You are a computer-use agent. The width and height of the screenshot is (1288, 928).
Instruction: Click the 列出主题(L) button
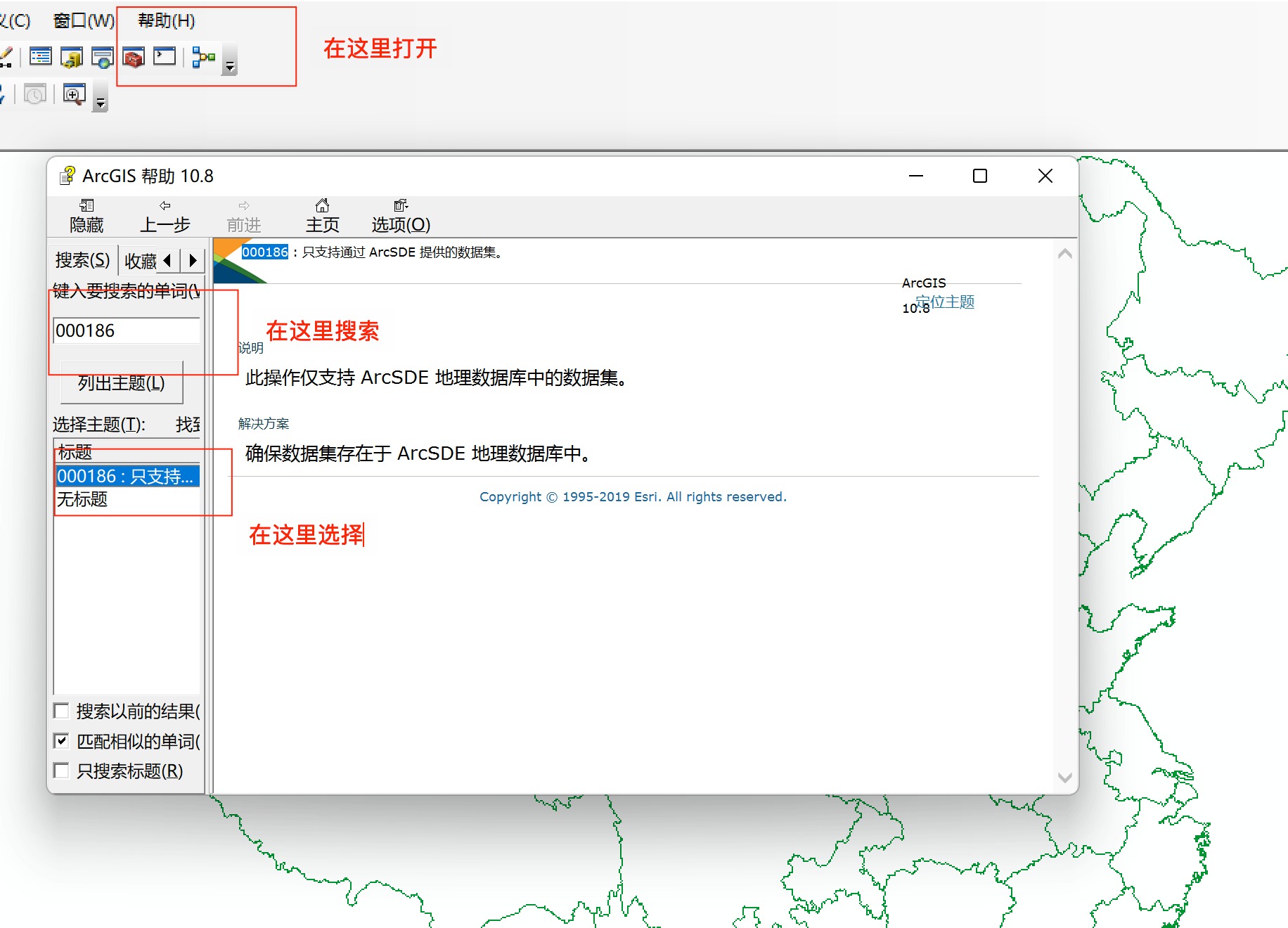[120, 384]
